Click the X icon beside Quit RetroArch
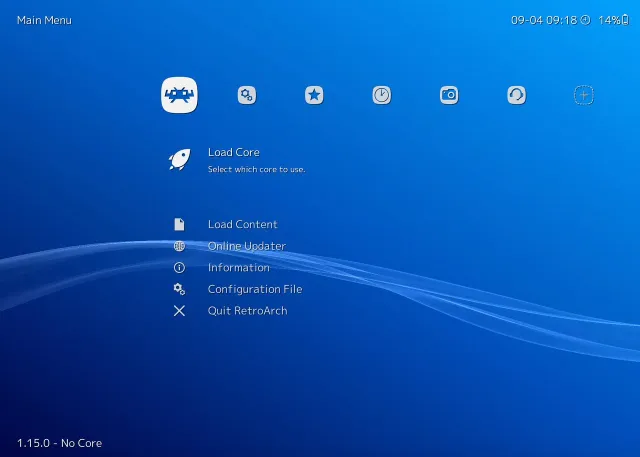This screenshot has width=640, height=457. point(179,311)
